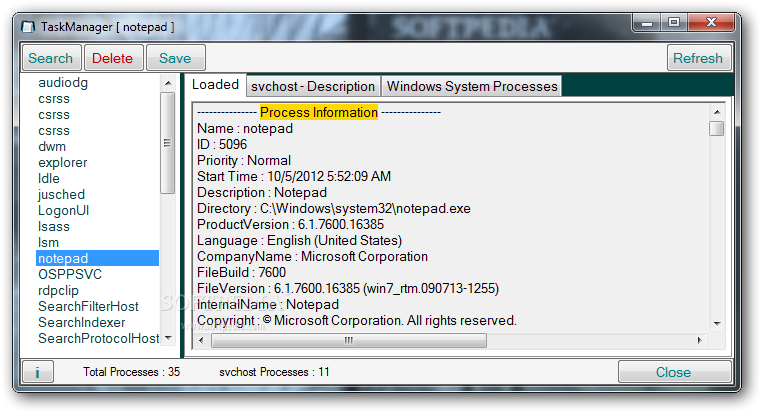Save the process information
This screenshot has height=413, width=762.
[x=175, y=58]
